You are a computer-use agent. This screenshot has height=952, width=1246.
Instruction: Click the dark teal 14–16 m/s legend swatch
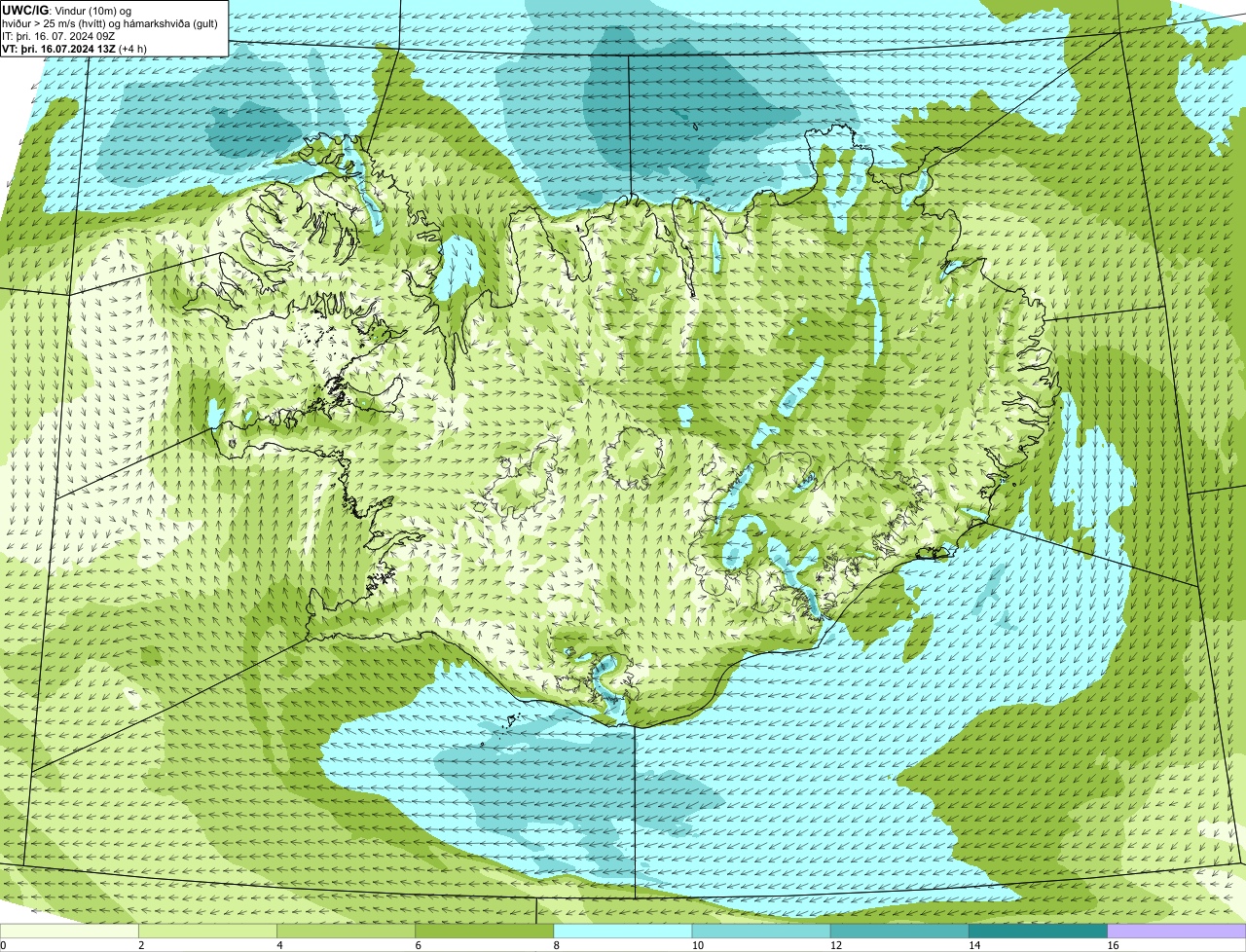(1039, 932)
